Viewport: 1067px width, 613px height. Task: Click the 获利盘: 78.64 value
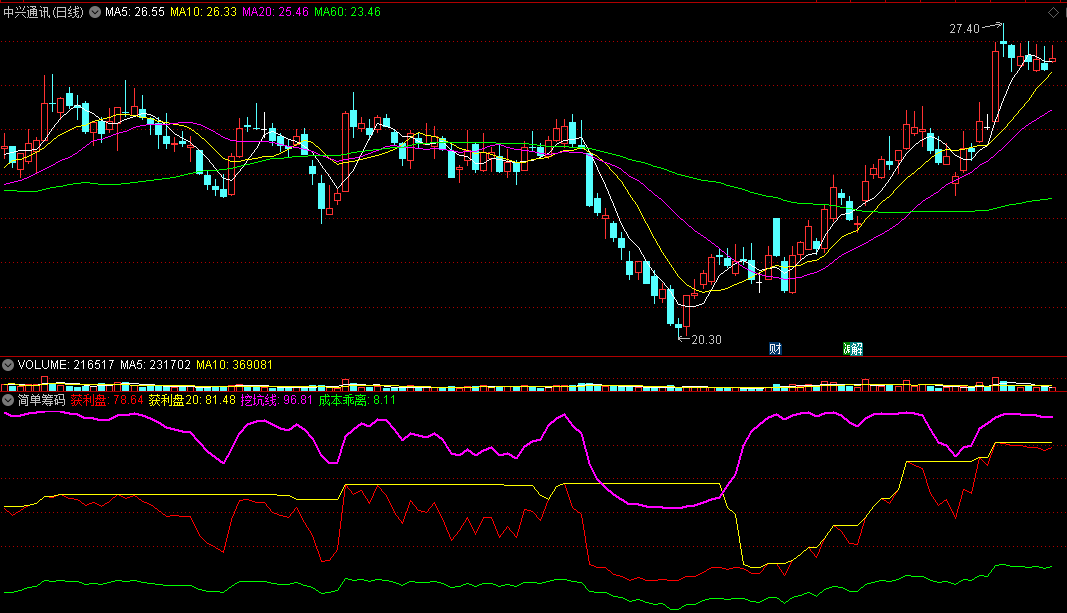[107, 400]
